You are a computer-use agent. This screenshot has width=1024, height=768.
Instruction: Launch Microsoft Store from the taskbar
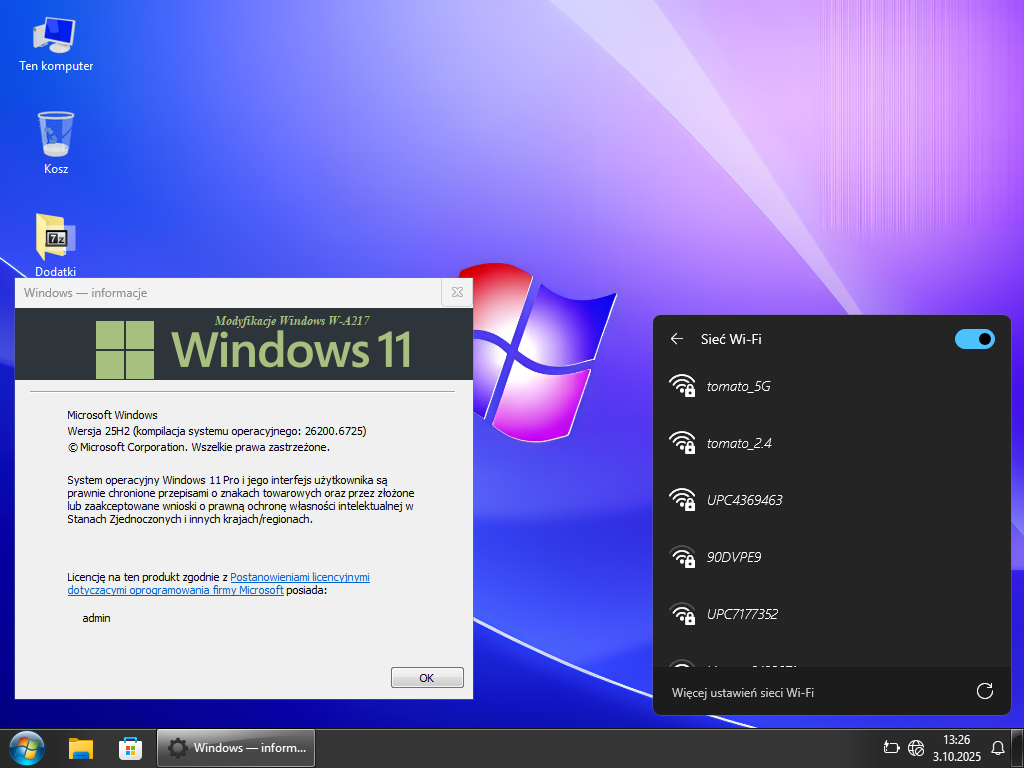click(x=130, y=747)
